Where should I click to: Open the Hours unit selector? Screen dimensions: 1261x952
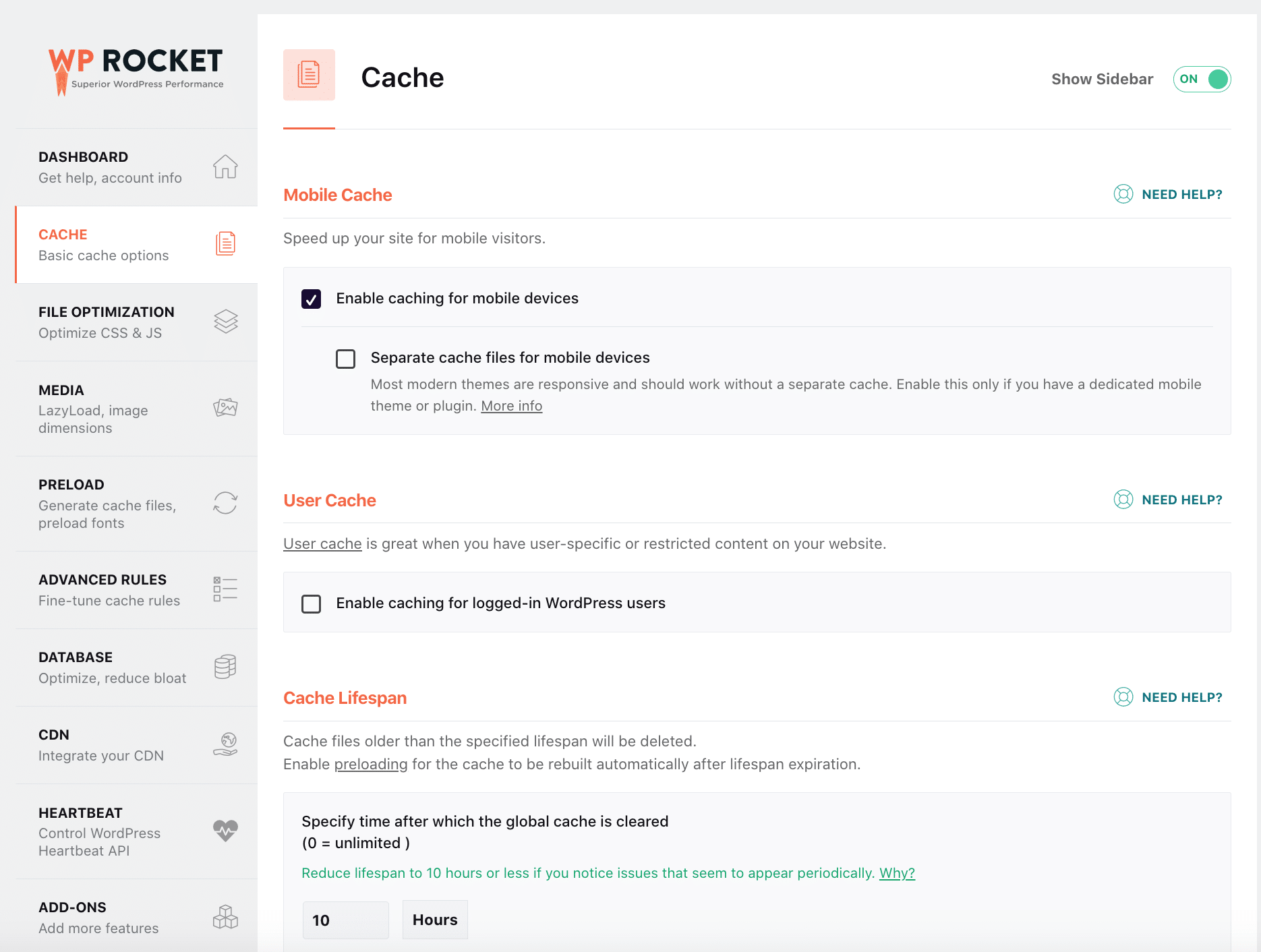[x=434, y=919]
